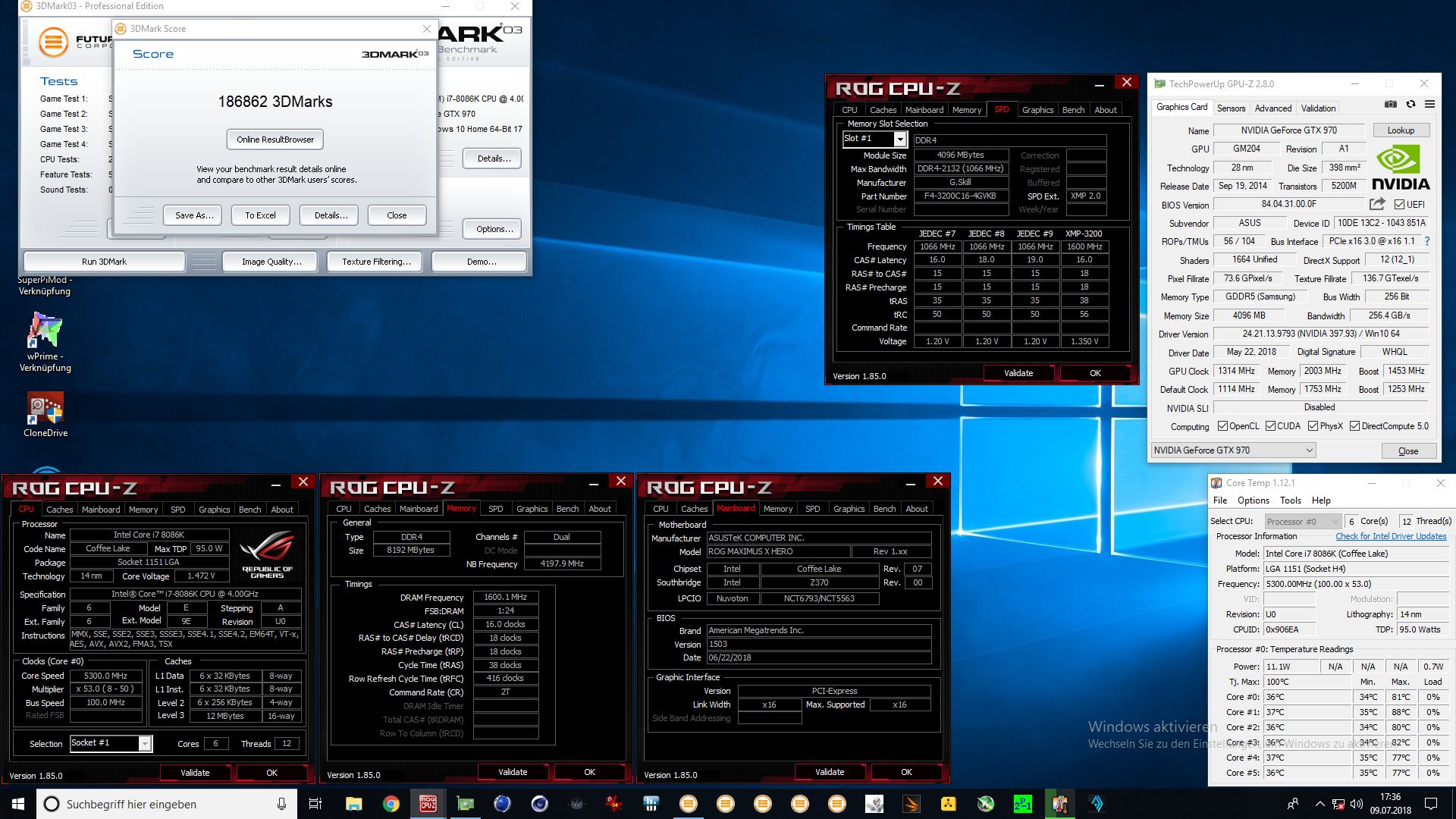This screenshot has width=1456, height=819.
Task: Open the Slot #1 memory slot dropdown
Action: 900,140
